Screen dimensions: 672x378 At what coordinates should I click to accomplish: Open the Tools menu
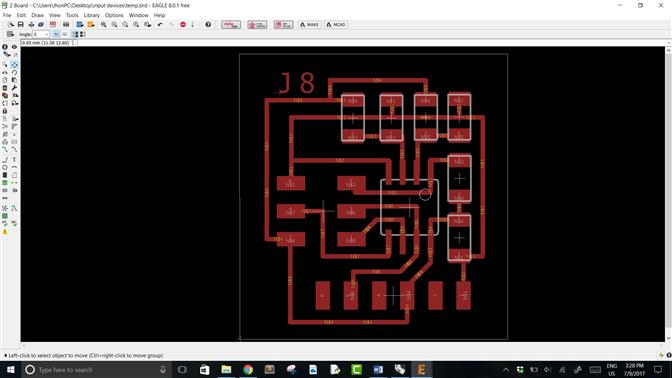pyautogui.click(x=72, y=15)
